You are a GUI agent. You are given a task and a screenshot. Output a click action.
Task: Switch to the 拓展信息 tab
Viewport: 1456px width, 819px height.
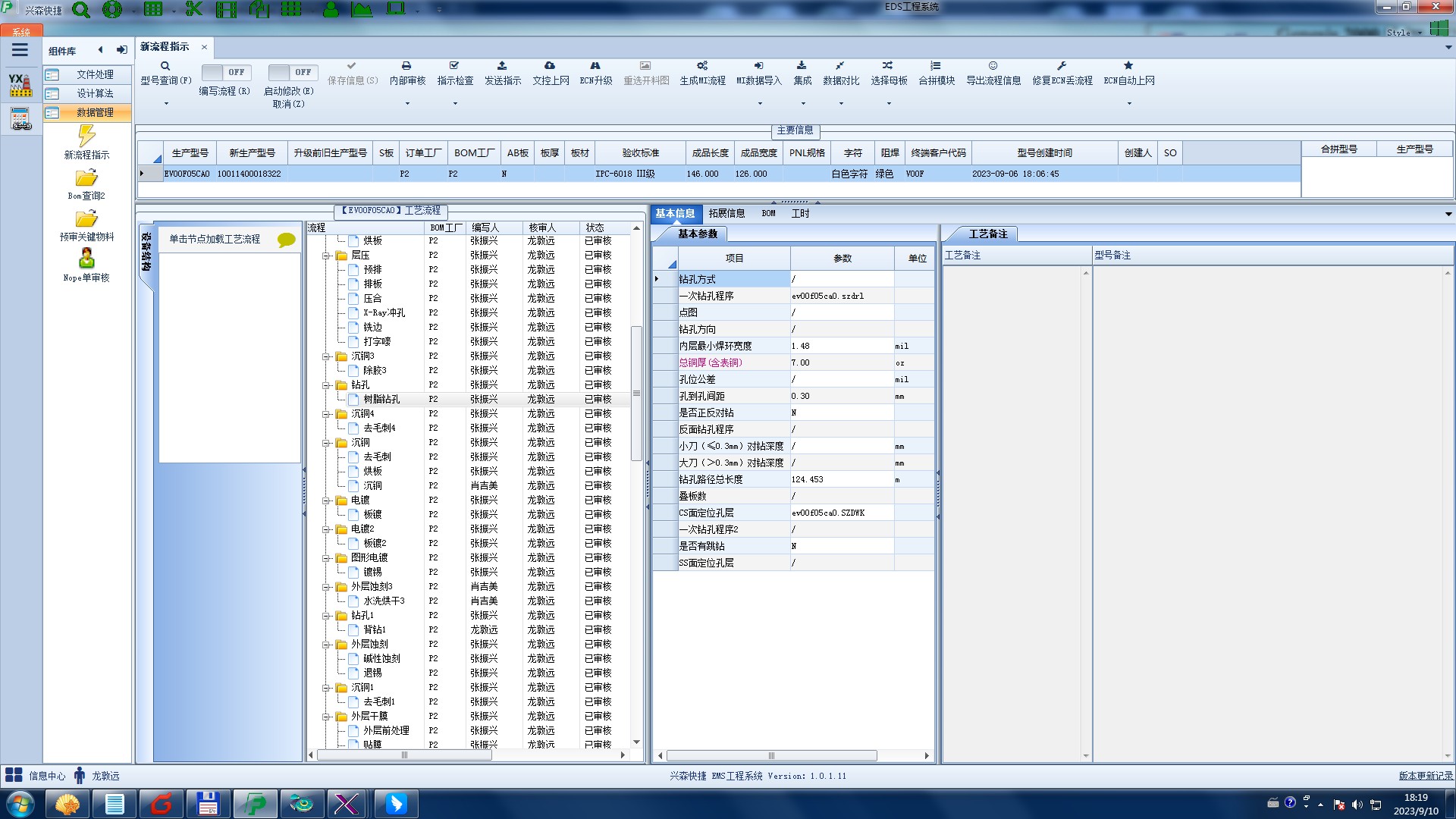[726, 213]
